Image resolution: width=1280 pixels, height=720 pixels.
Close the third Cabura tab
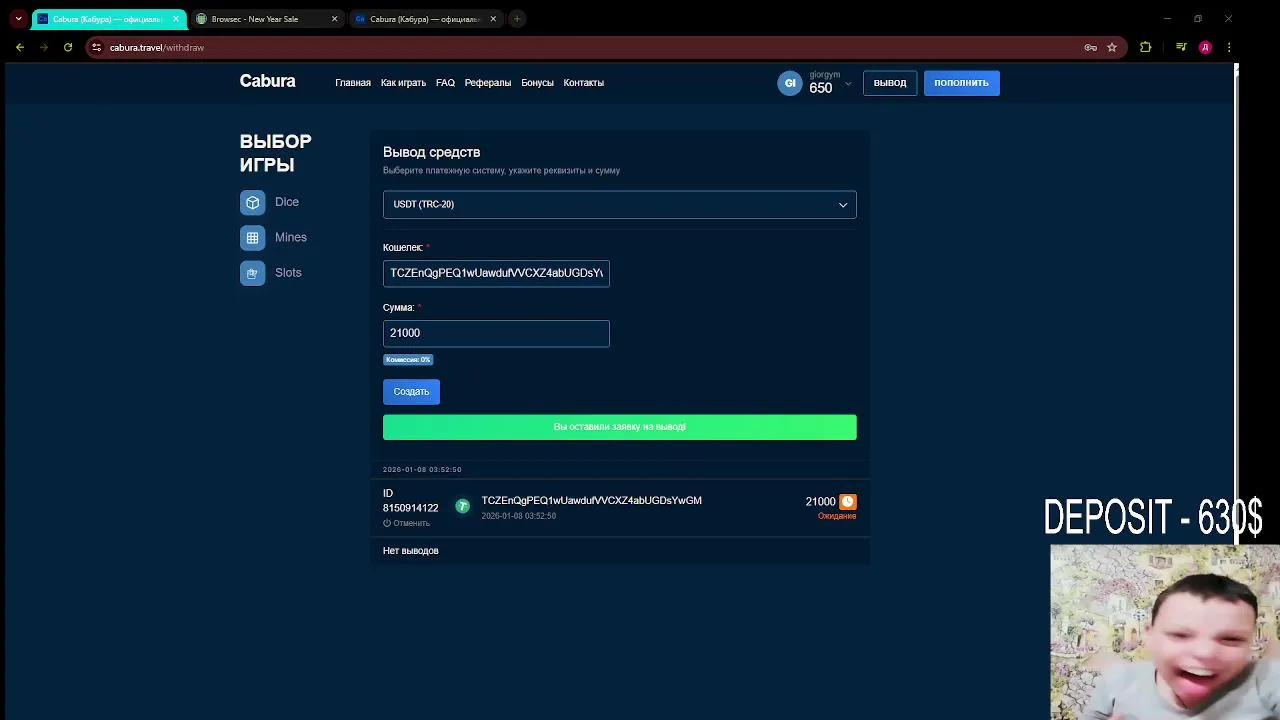click(493, 19)
